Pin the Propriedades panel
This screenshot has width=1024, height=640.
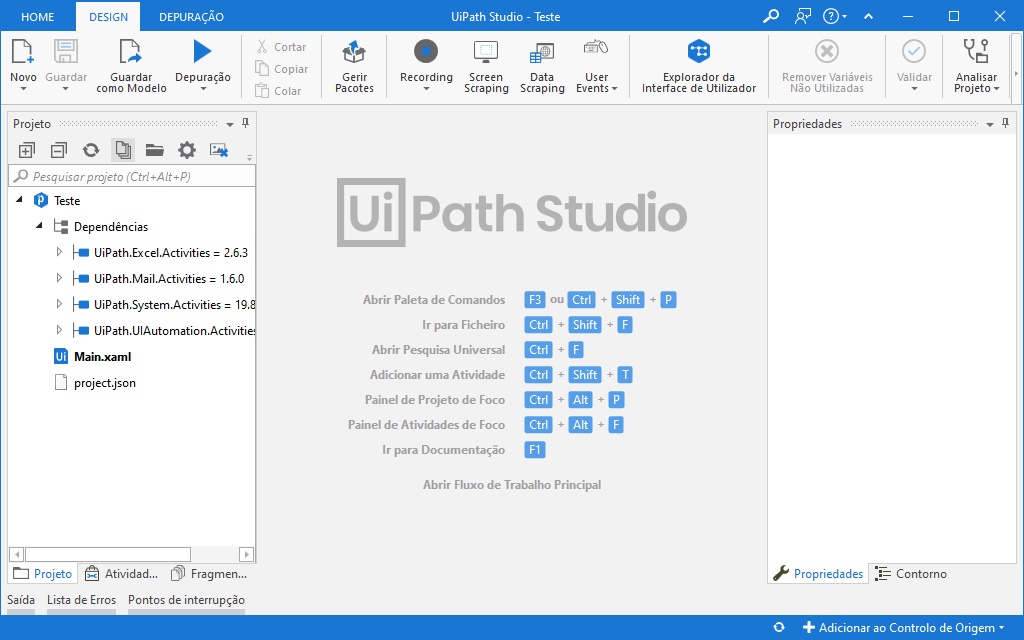pos(1006,123)
